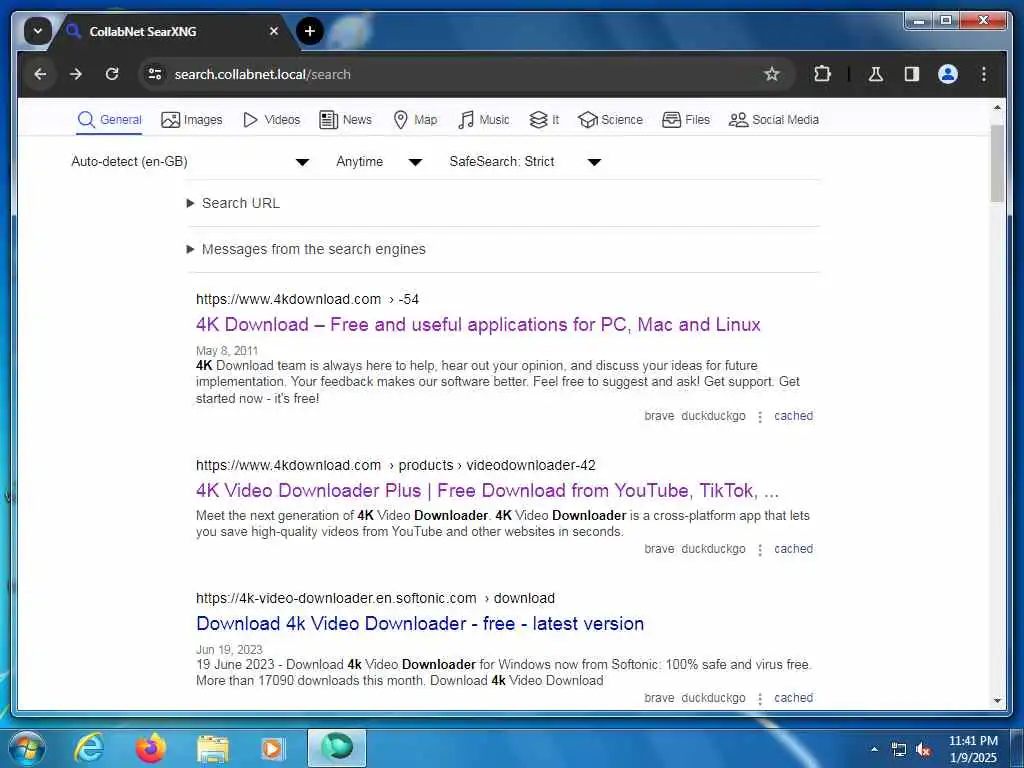Image resolution: width=1024 pixels, height=768 pixels.
Task: Click the duckduckgo label under Softonic result
Action: (x=713, y=698)
